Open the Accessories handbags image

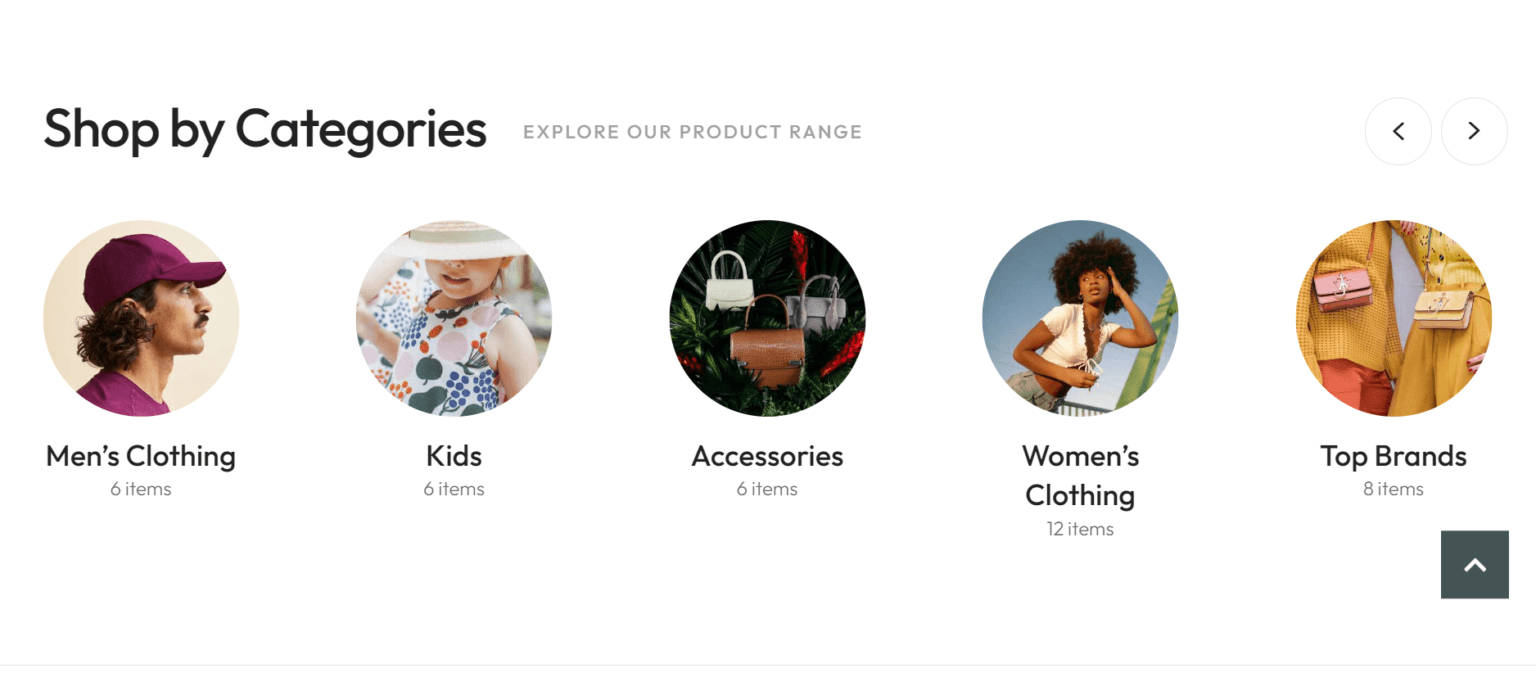(767, 318)
